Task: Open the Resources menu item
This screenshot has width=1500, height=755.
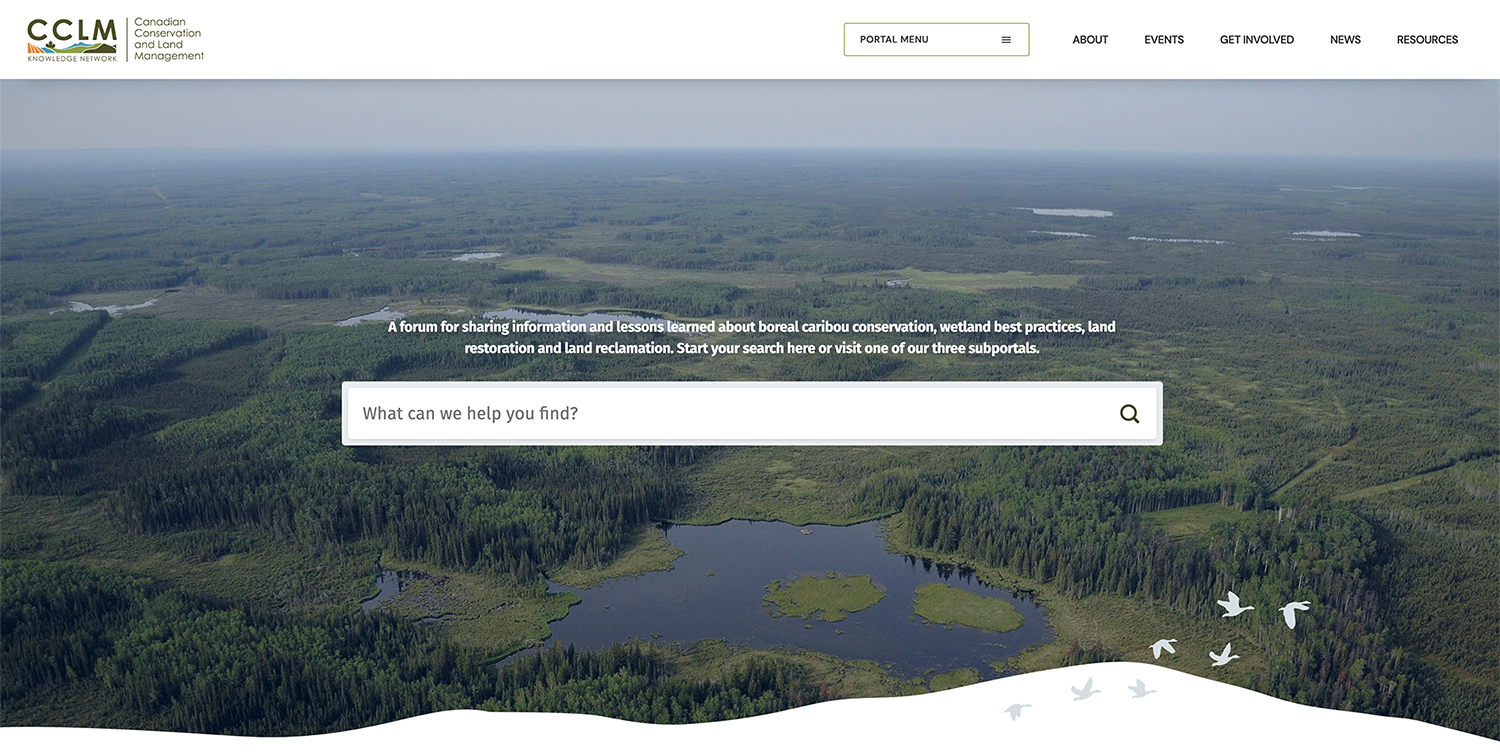Action: [1427, 40]
